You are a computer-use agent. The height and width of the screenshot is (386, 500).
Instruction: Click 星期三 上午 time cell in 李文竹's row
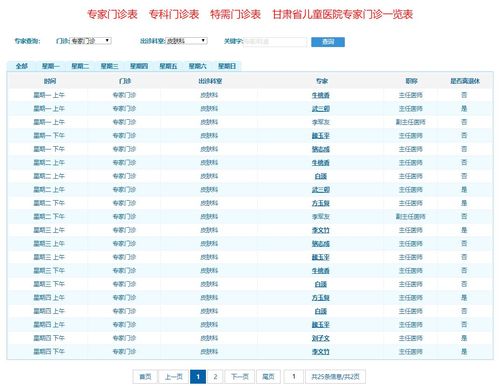(49, 230)
